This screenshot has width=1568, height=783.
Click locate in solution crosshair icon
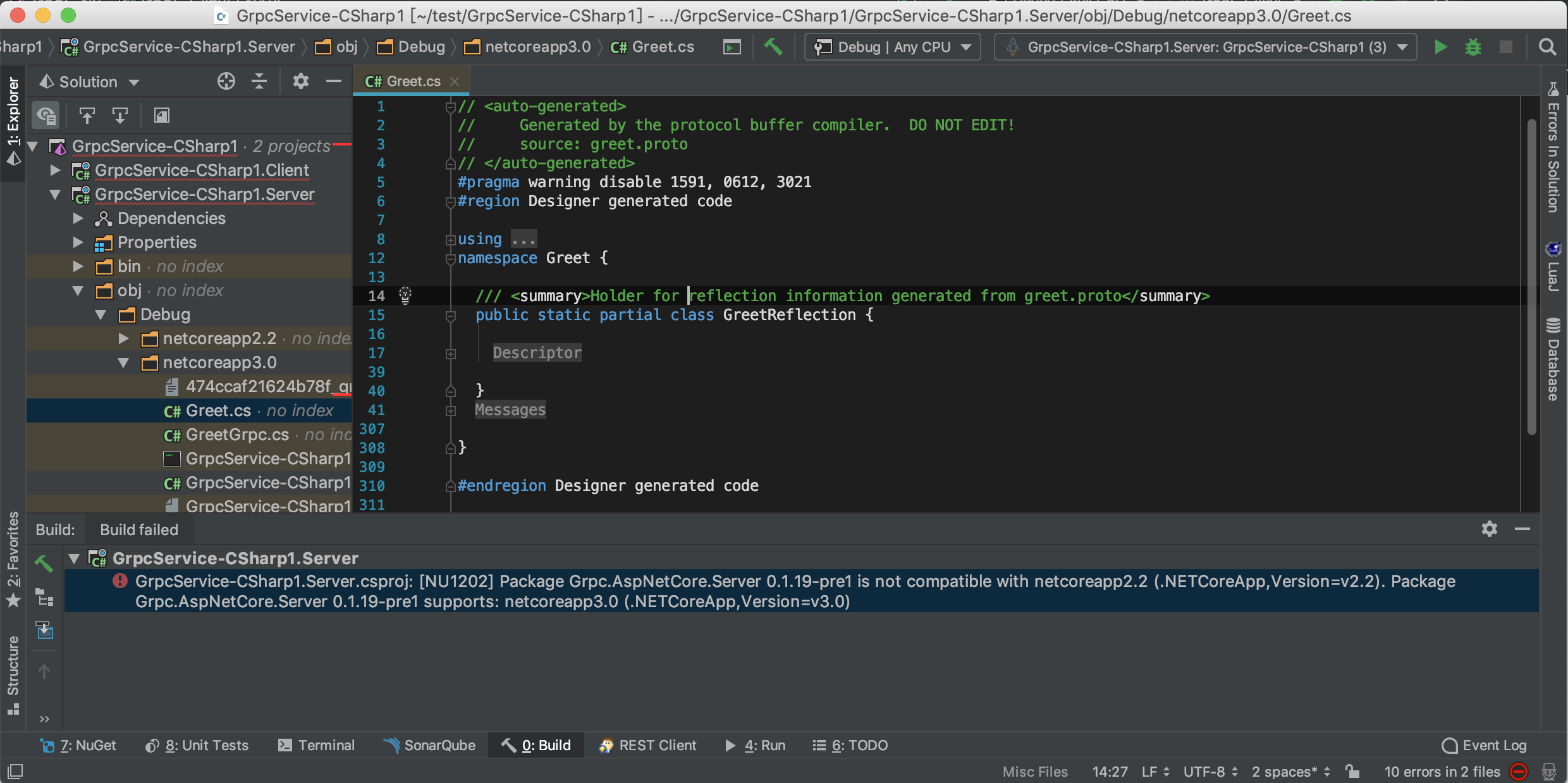tap(226, 82)
